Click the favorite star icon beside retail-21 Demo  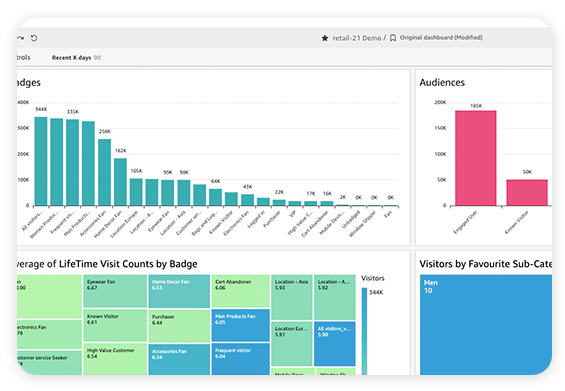[325, 38]
